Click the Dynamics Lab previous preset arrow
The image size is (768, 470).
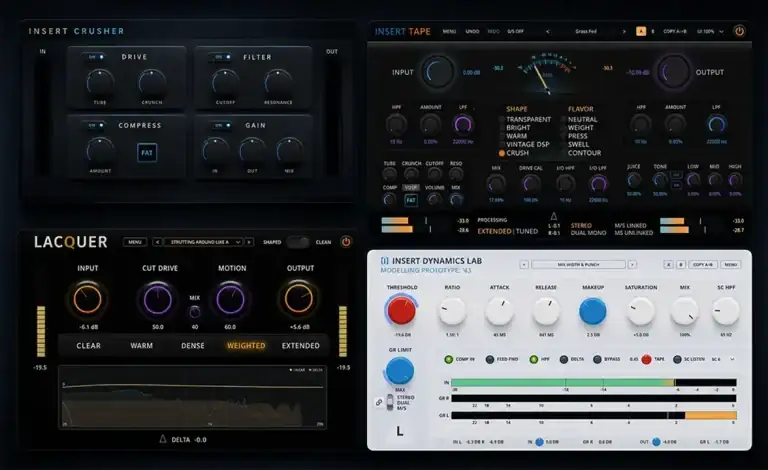[524, 264]
